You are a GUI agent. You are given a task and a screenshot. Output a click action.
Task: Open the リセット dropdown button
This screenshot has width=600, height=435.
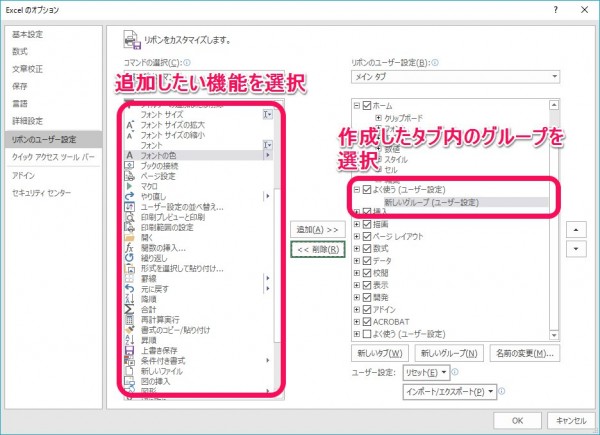tap(426, 372)
